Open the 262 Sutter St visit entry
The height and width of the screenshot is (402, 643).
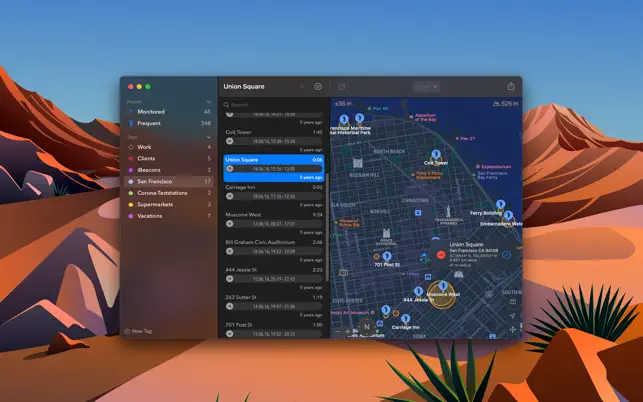(274, 306)
